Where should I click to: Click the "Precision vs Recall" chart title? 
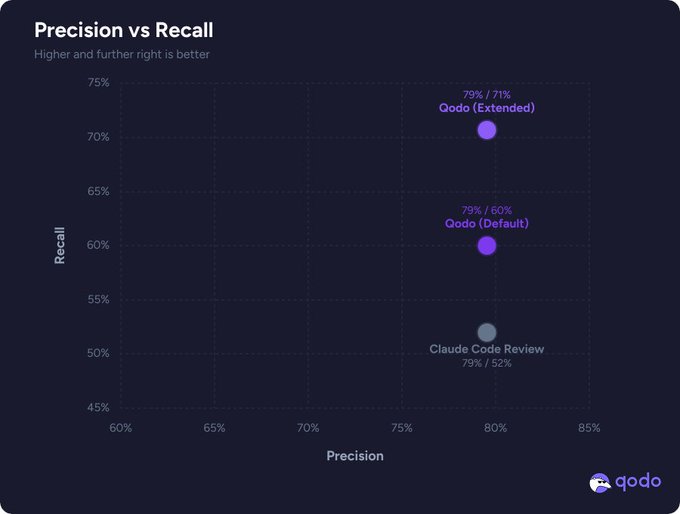[x=124, y=31]
